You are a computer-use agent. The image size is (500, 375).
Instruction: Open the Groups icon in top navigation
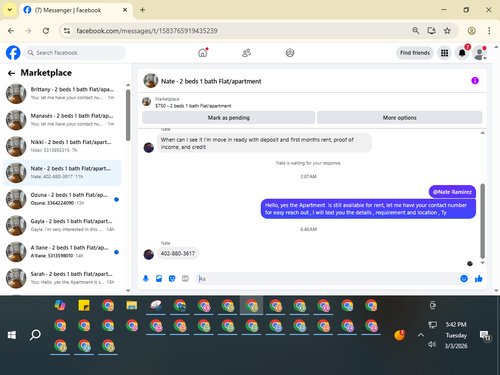tap(290, 53)
